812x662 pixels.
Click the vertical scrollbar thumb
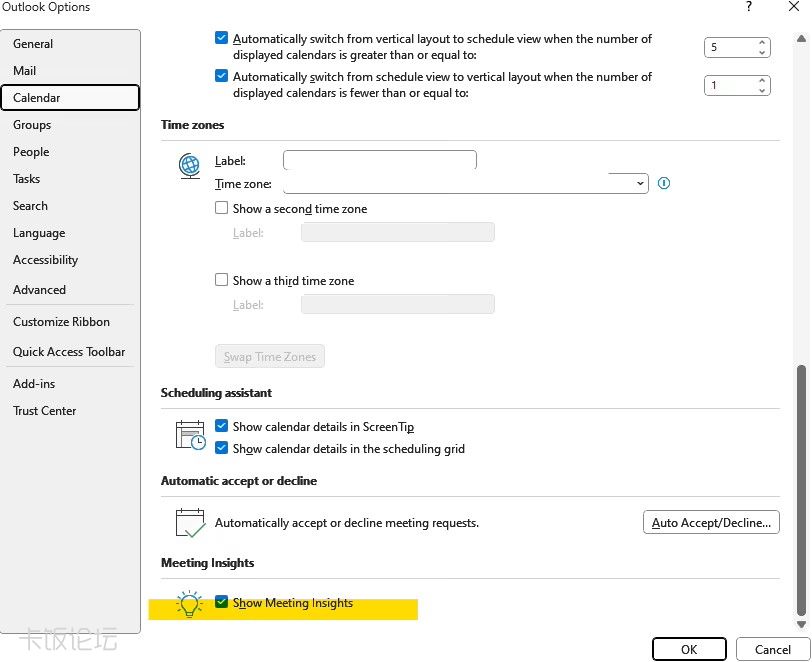tap(801, 491)
